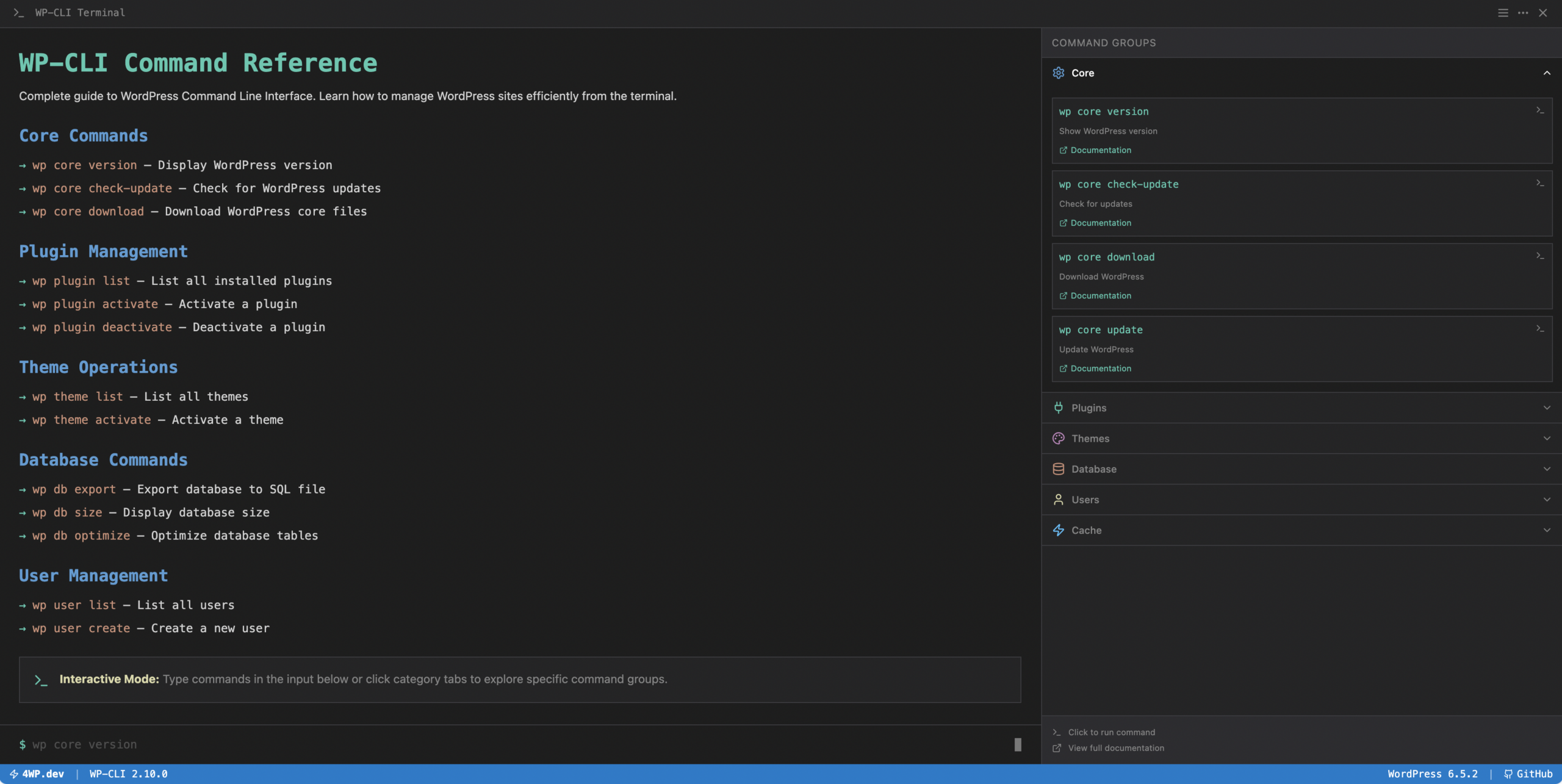
Task: Collapse the Core command group
Action: [1547, 73]
